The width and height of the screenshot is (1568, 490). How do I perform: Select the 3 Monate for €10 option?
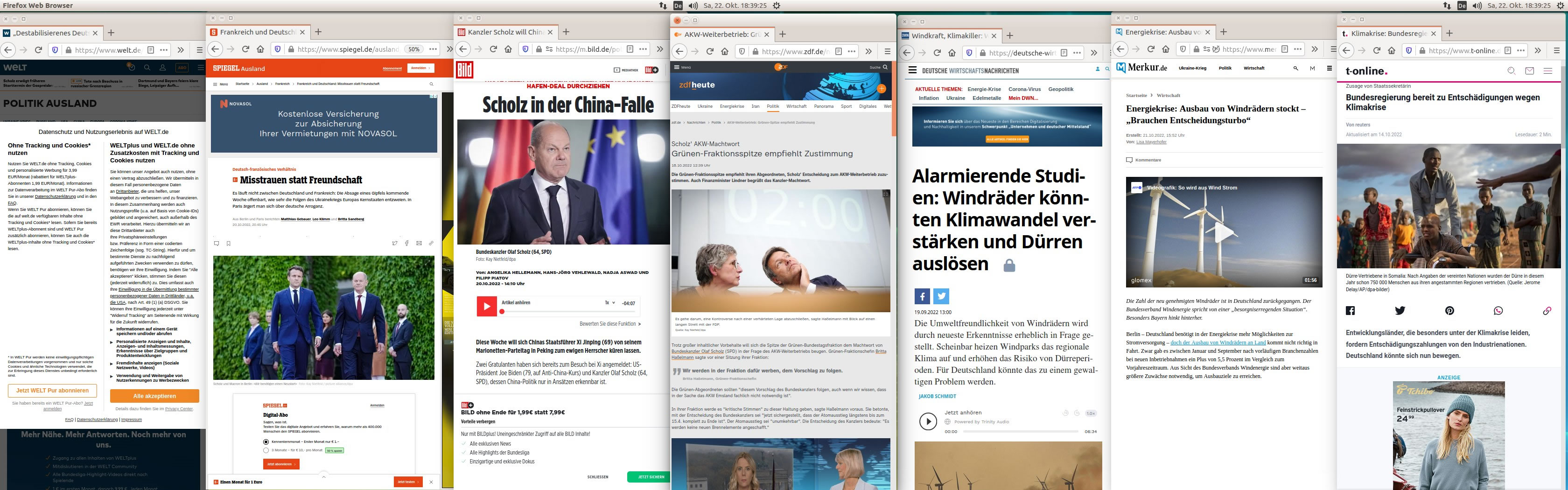266,450
